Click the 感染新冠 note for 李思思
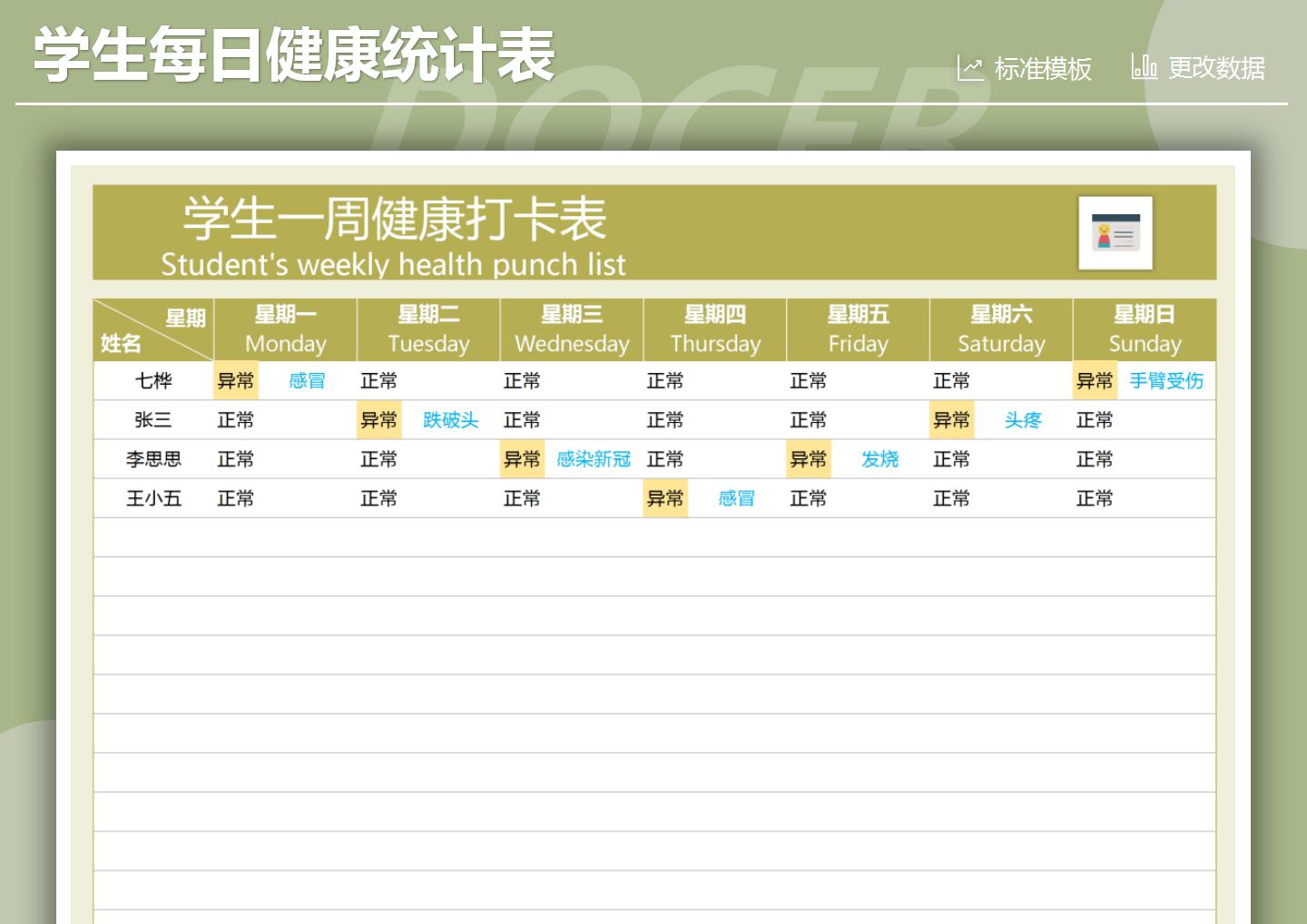1307x924 pixels. (x=593, y=459)
